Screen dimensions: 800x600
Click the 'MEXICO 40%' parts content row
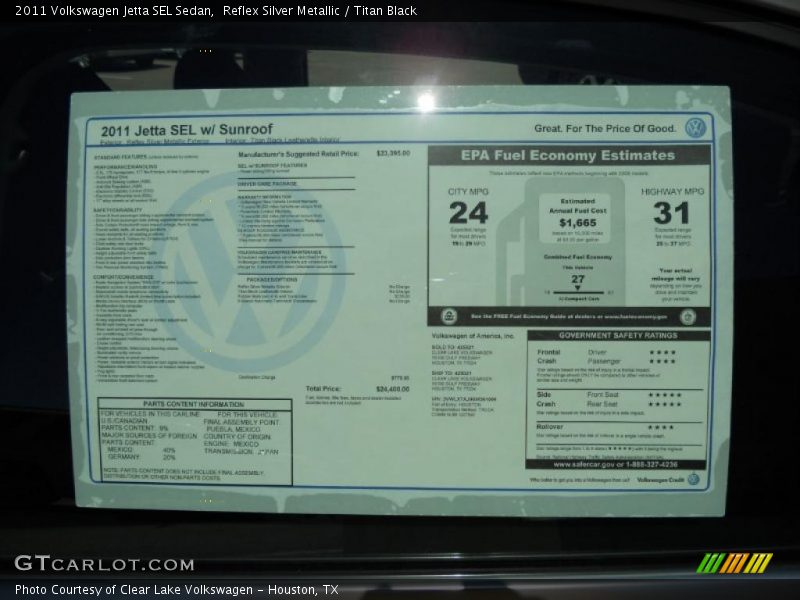[x=141, y=450]
